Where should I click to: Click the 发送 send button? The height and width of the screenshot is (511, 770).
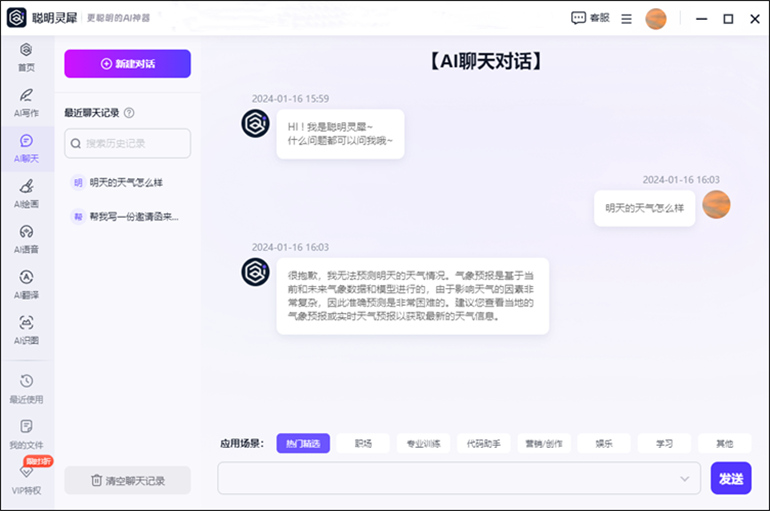tap(731, 478)
